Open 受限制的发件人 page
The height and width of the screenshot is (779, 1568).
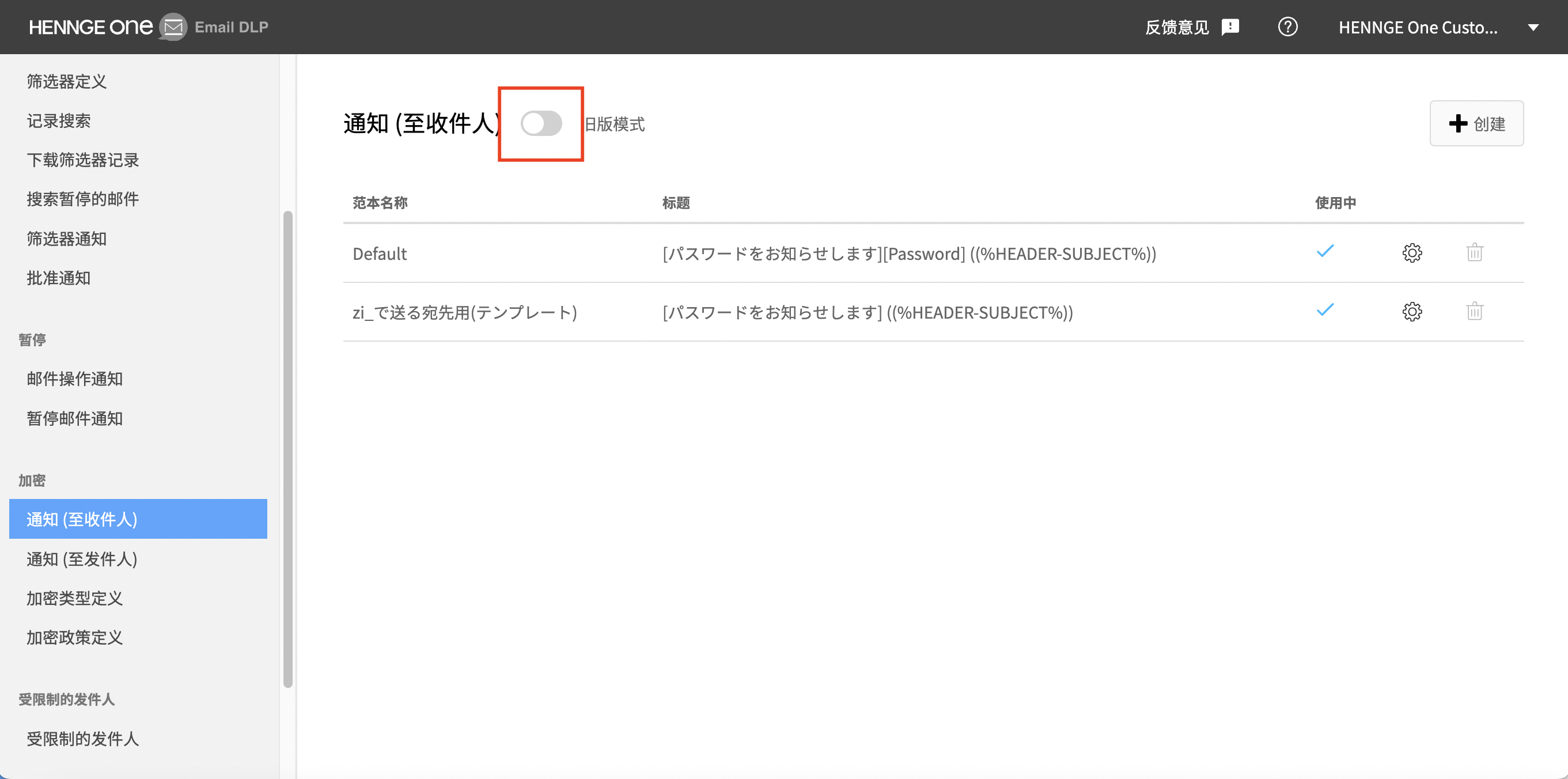83,739
